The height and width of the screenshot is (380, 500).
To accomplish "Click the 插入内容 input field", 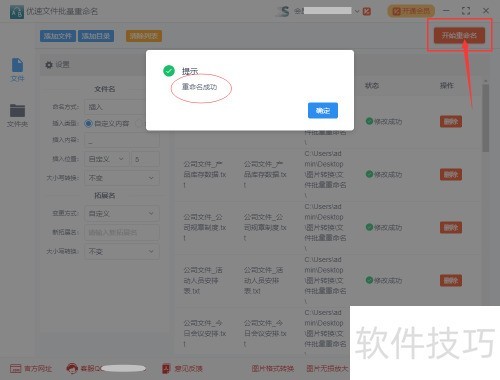I will click(122, 141).
